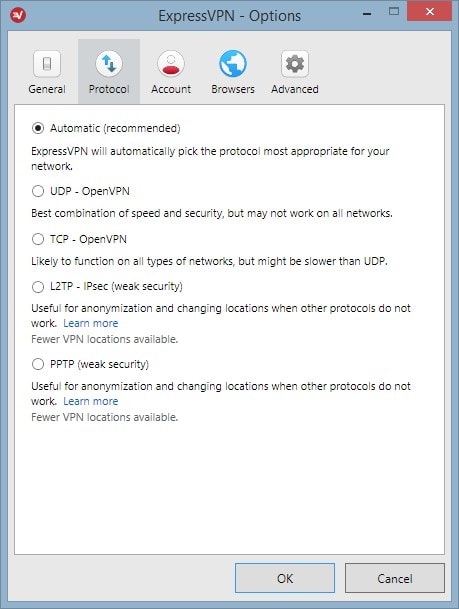Screen dimensions: 459x609
Task: Dismiss dialog with Cancel button
Action: pyautogui.click(x=395, y=578)
